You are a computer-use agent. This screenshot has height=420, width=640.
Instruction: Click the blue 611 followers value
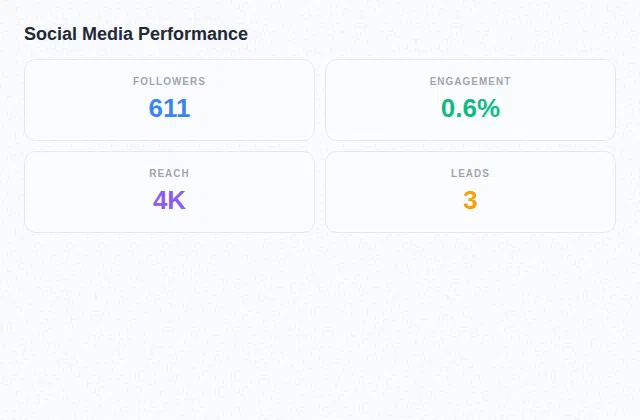[x=169, y=109]
